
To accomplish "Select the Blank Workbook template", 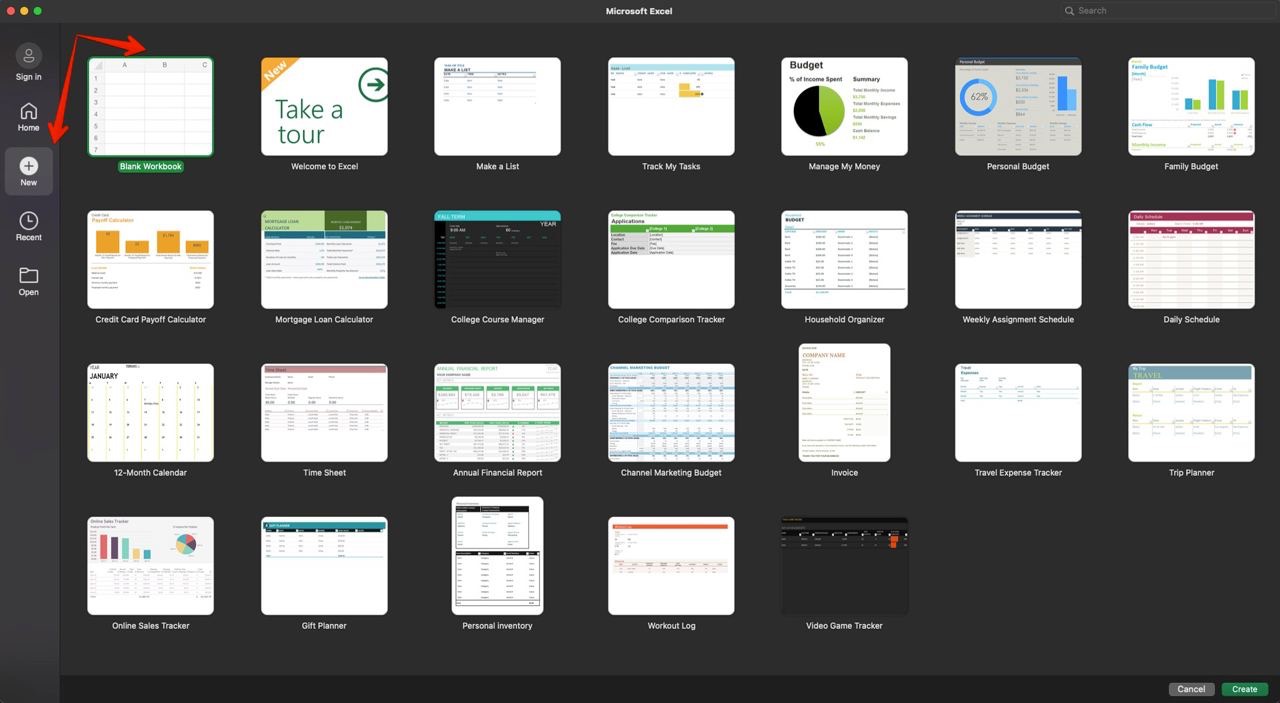I will pyautogui.click(x=150, y=107).
